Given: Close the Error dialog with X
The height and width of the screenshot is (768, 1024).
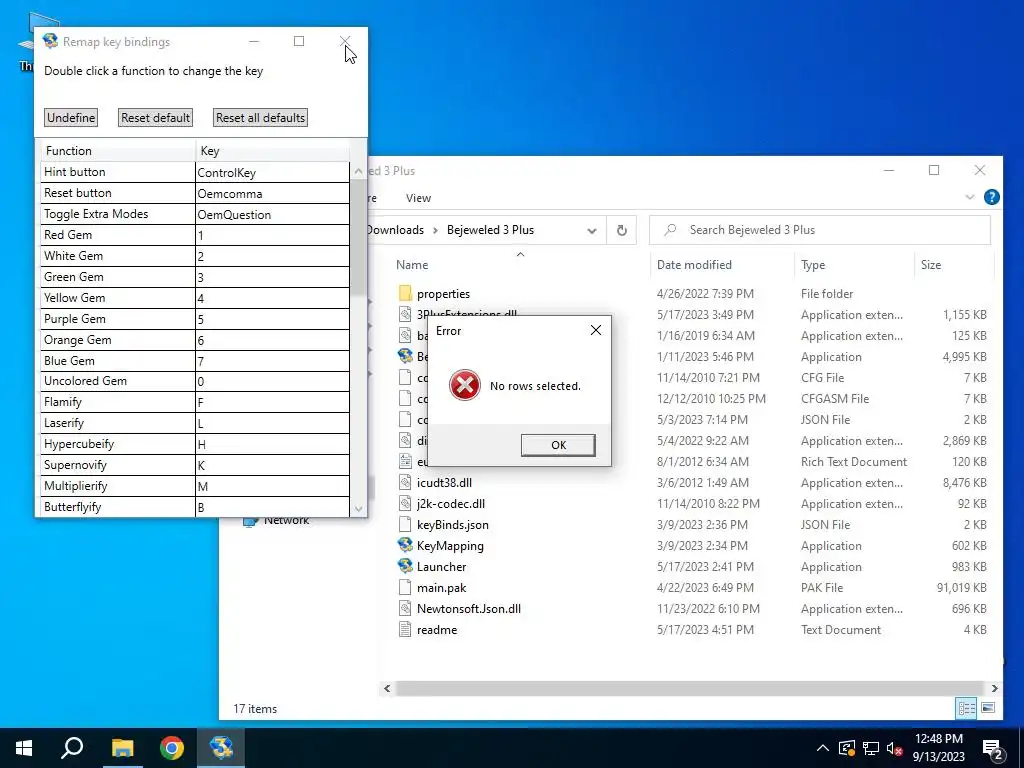Looking at the screenshot, I should pos(596,330).
